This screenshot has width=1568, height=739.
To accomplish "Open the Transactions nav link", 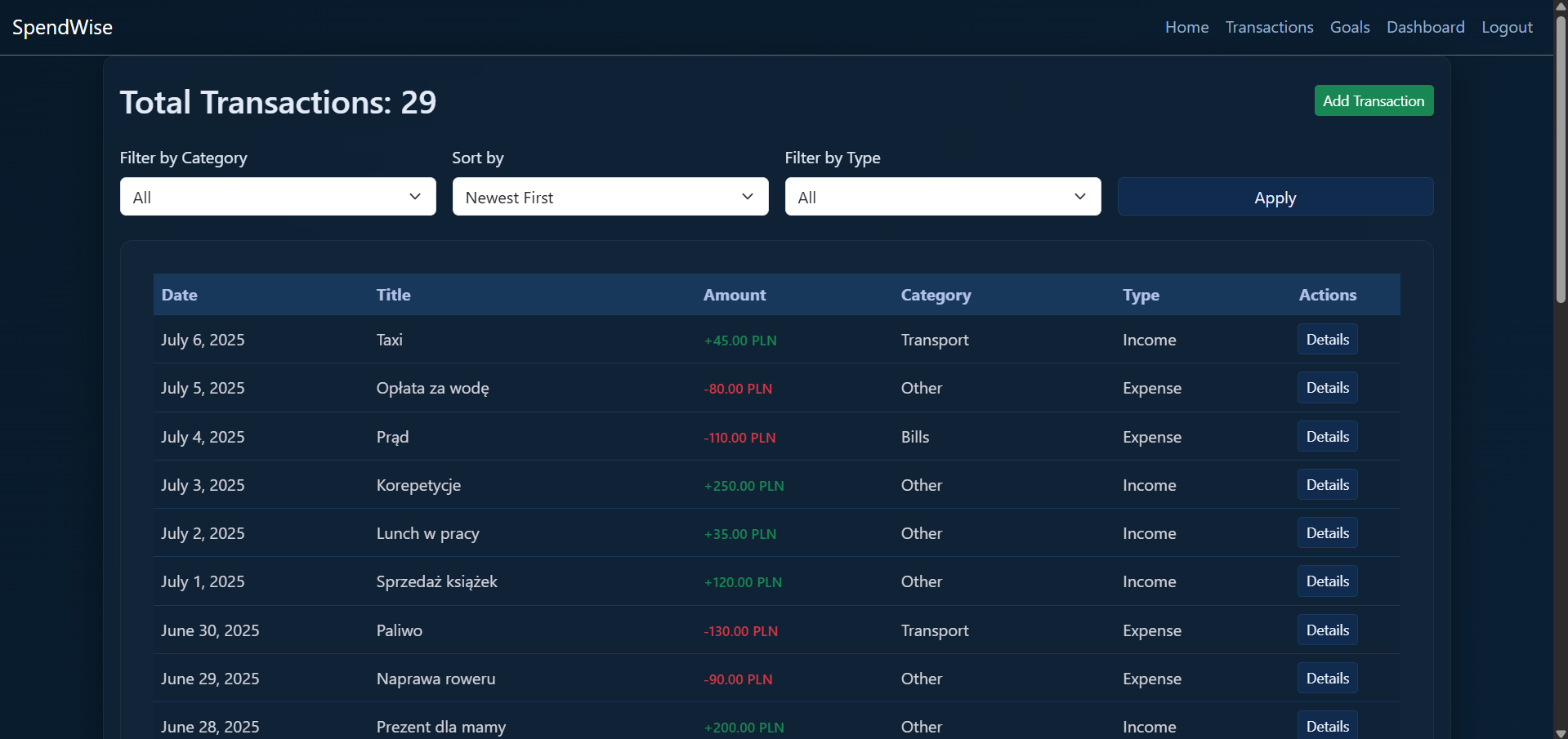I will coord(1269,27).
